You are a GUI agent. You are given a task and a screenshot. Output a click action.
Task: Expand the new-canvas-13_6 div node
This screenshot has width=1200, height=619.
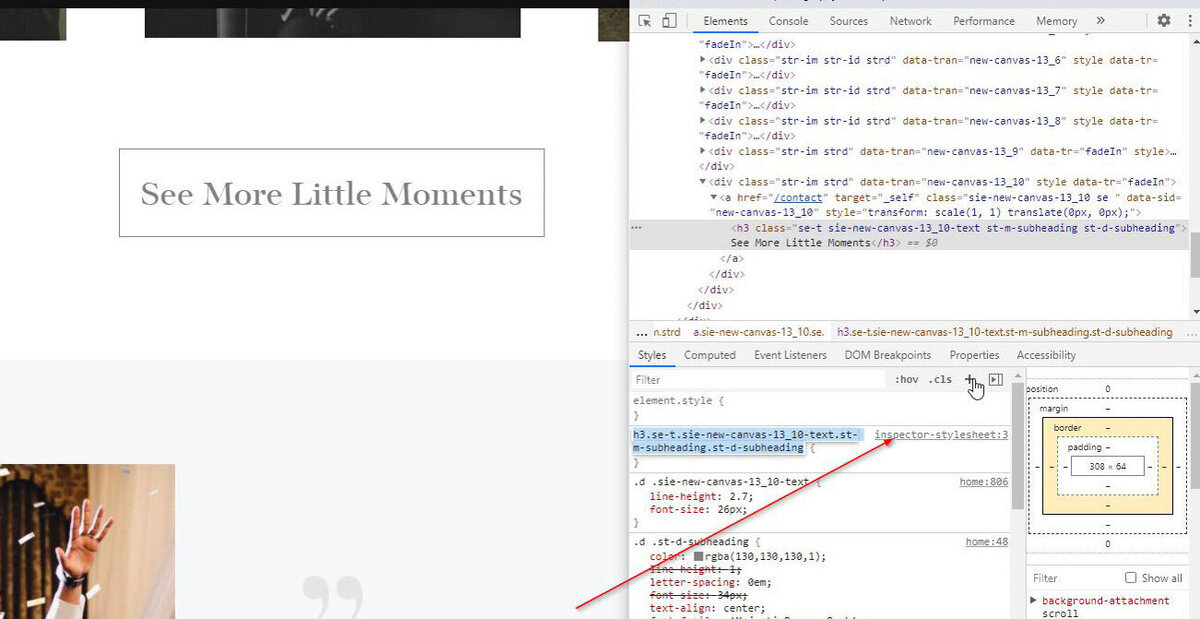click(703, 60)
